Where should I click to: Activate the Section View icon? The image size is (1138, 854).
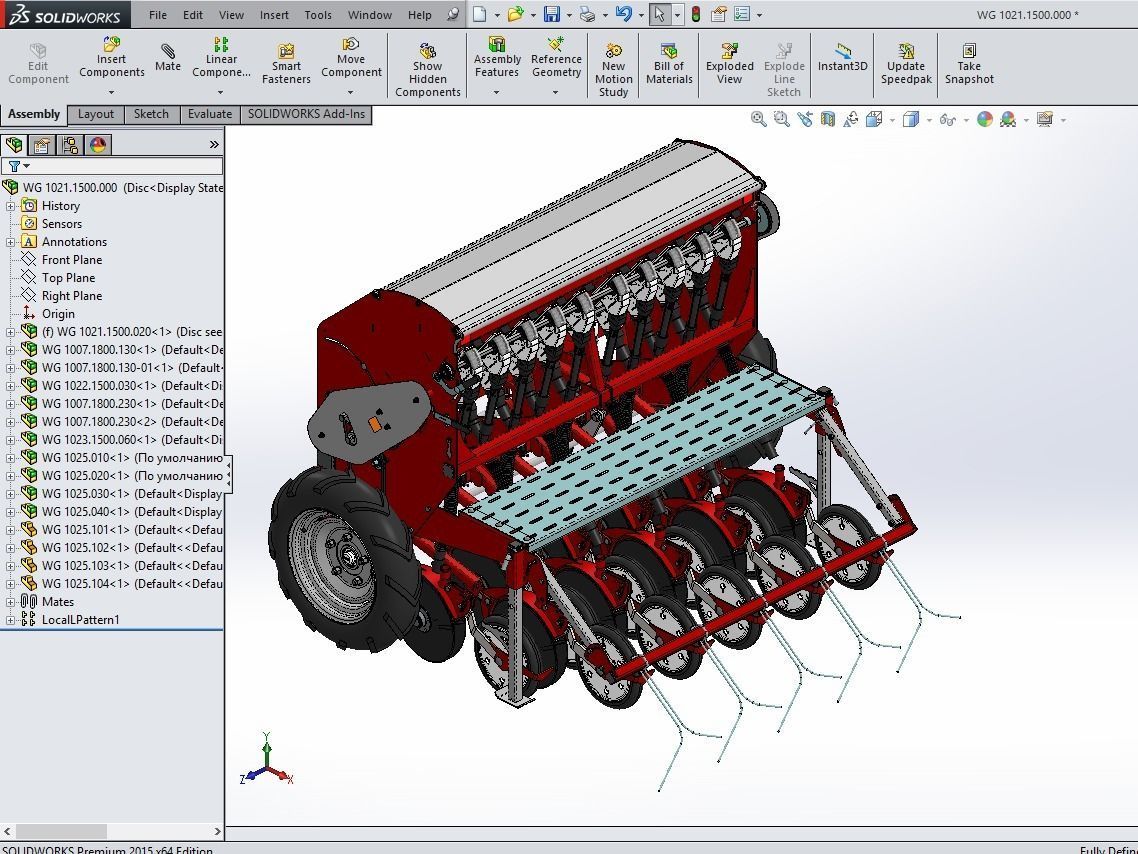(x=827, y=119)
